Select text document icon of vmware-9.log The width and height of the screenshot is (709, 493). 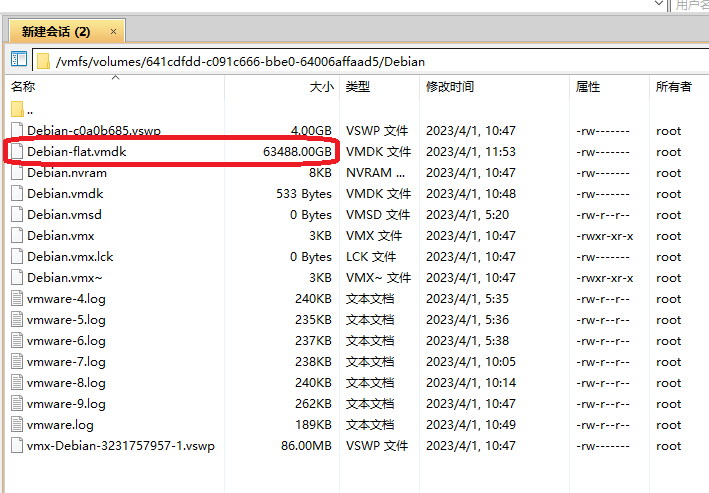point(17,403)
